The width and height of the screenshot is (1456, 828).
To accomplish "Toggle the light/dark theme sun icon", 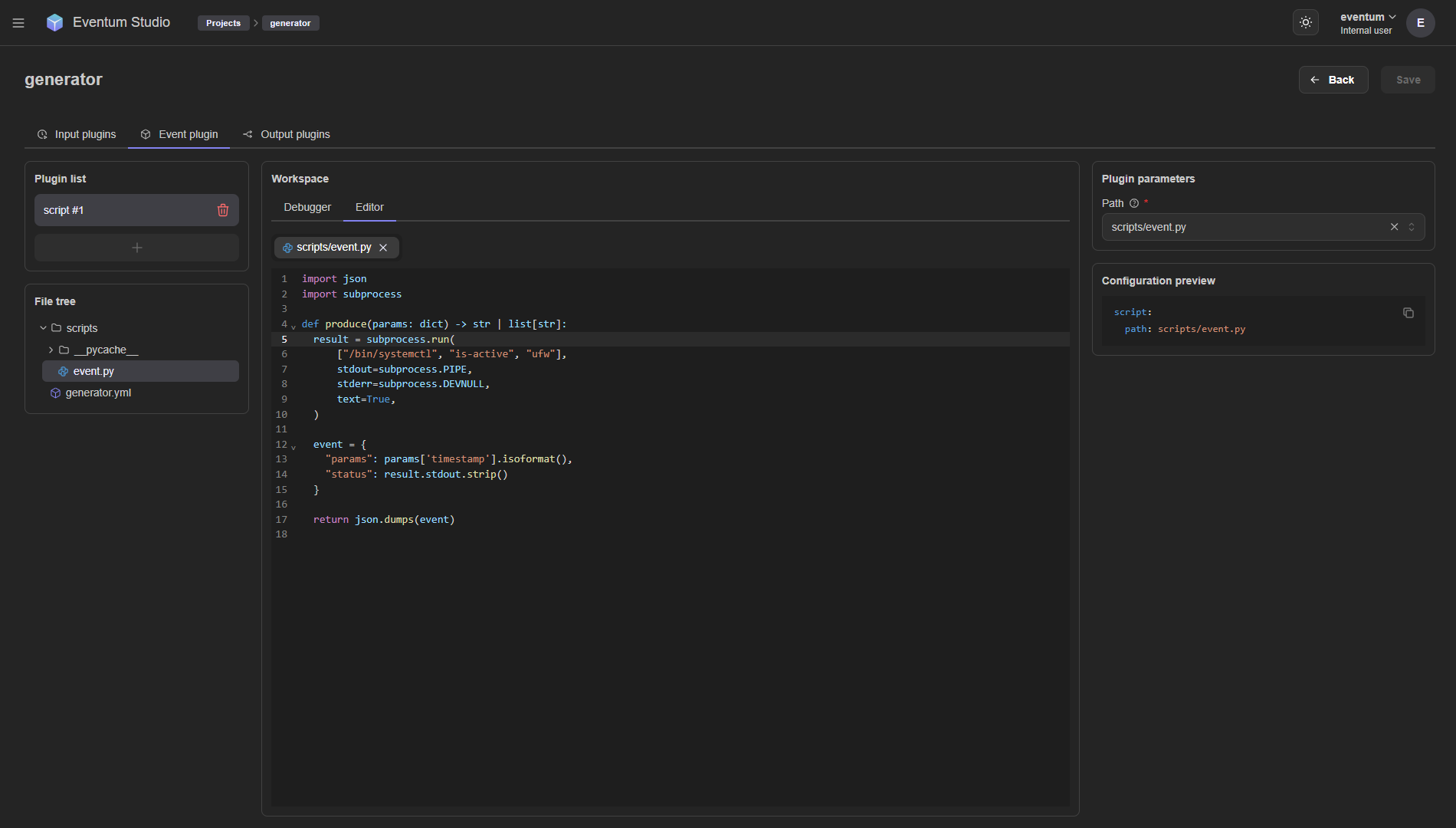I will 1305,23.
